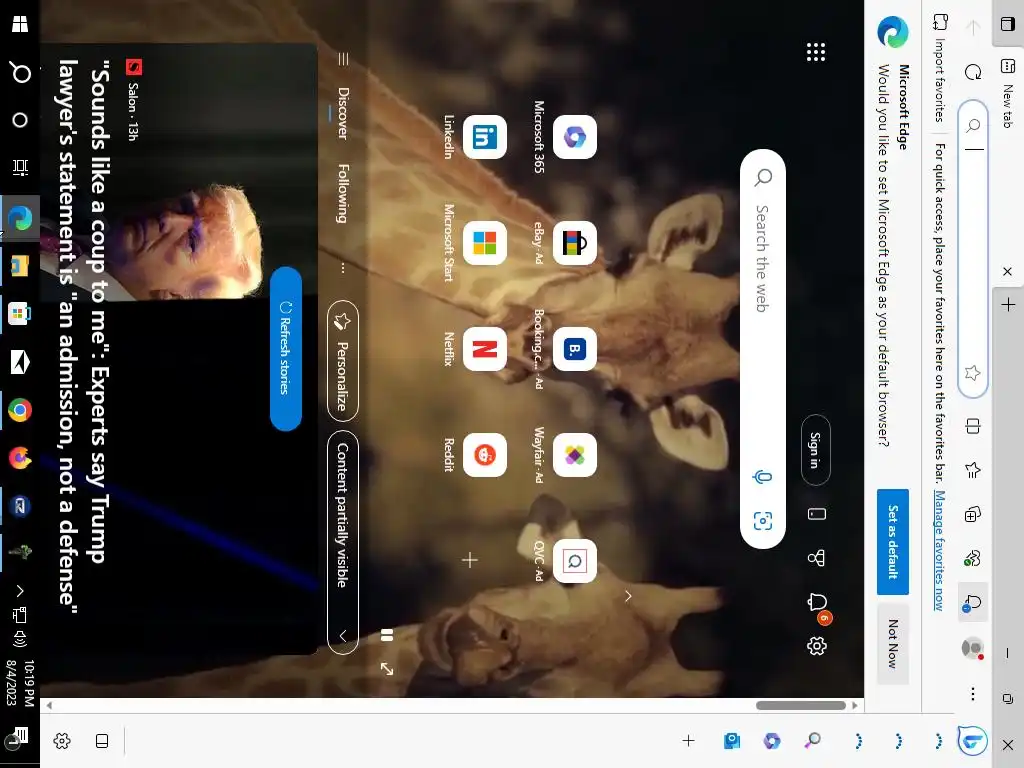This screenshot has width=1024, height=768.
Task: Open the page settings gear icon
Action: point(816,646)
